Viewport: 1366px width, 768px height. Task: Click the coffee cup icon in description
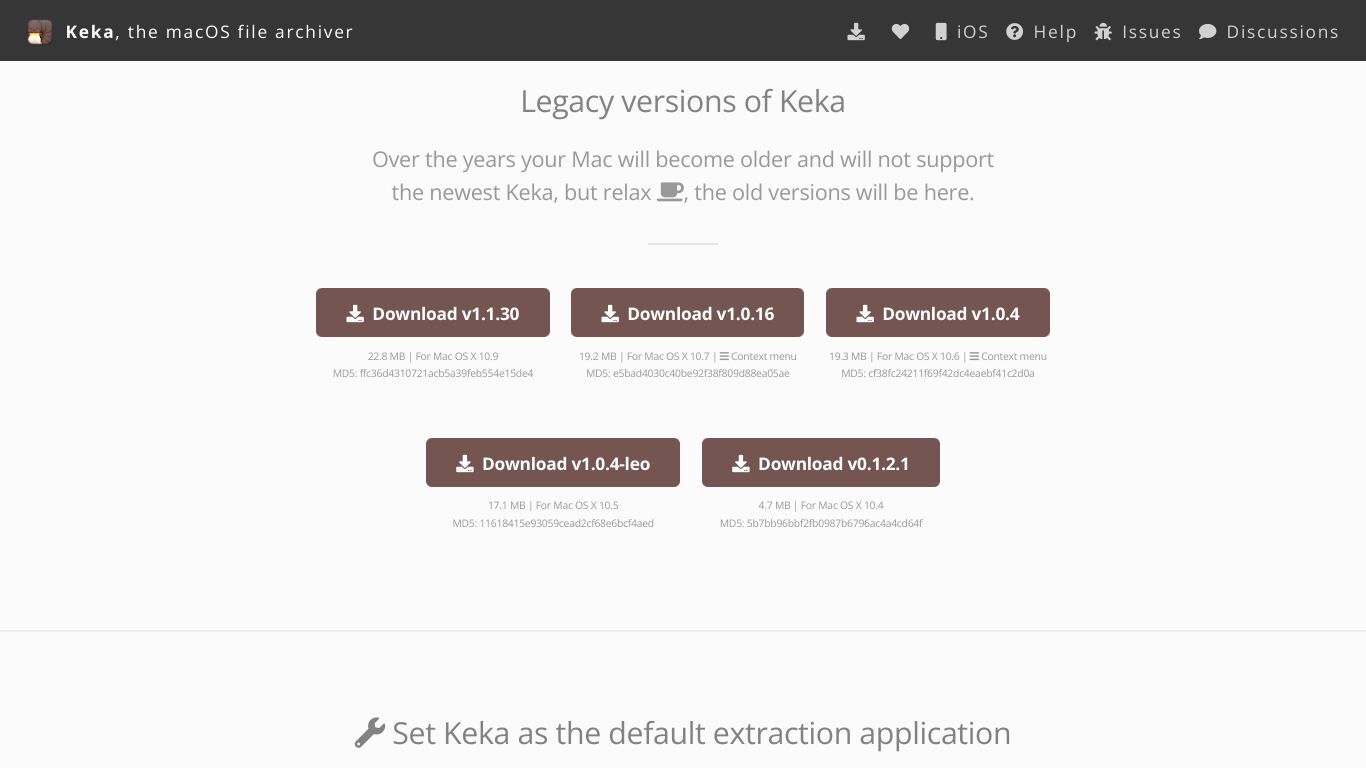pos(670,192)
